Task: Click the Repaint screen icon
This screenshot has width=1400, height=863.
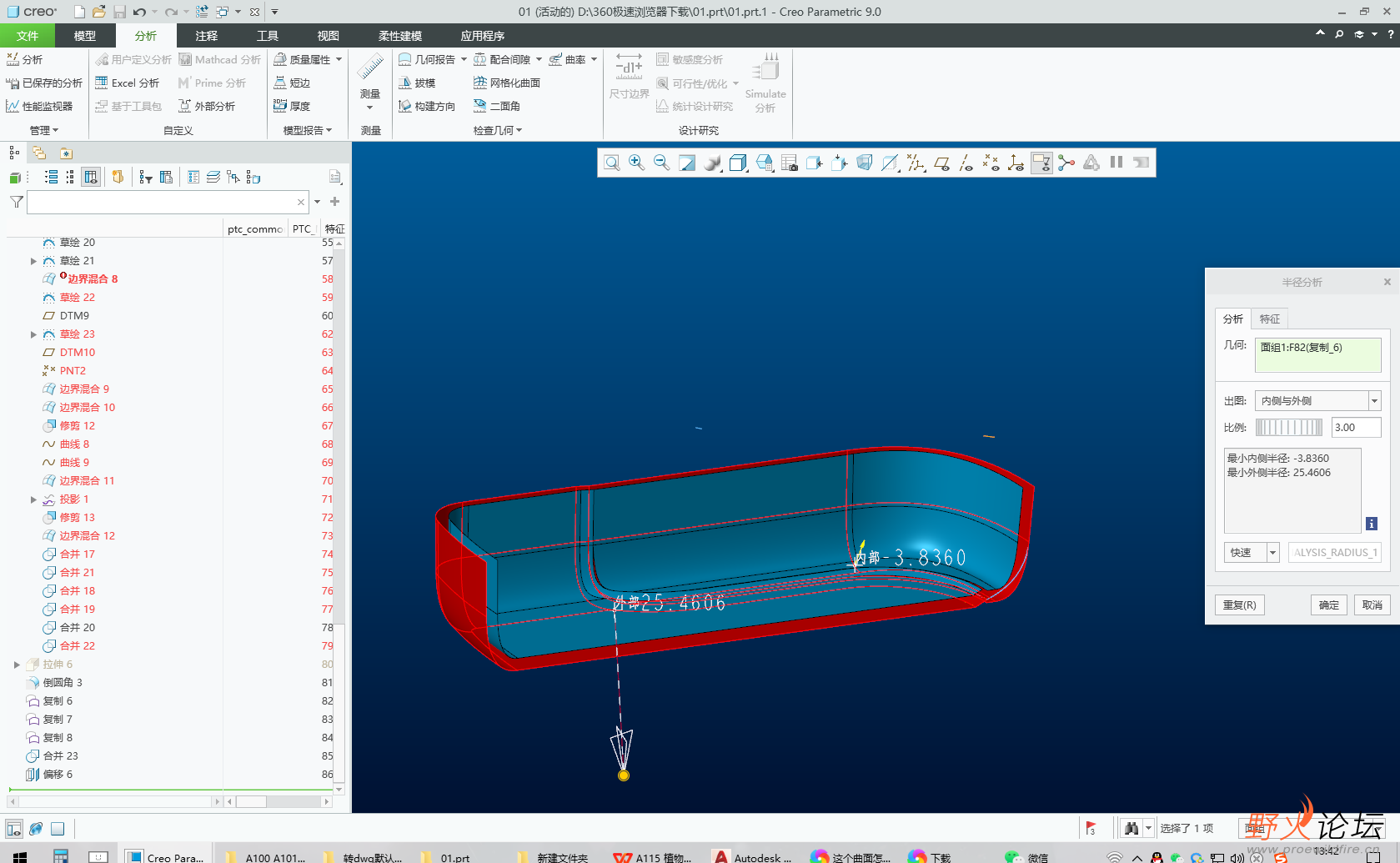Action: 687,163
